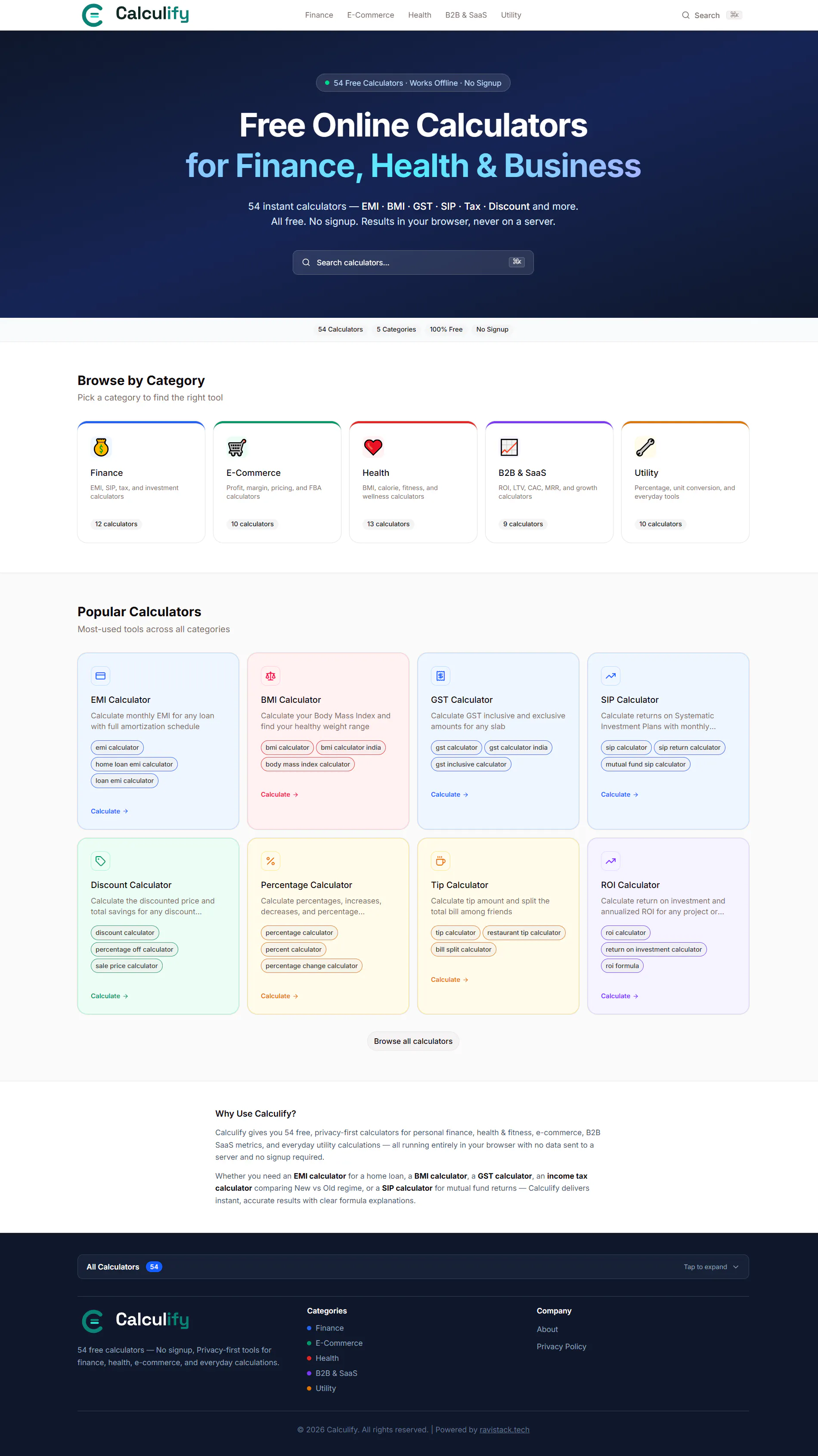The image size is (818, 1456).
Task: Open B2B & SaaS in top navigation
Action: (466, 15)
